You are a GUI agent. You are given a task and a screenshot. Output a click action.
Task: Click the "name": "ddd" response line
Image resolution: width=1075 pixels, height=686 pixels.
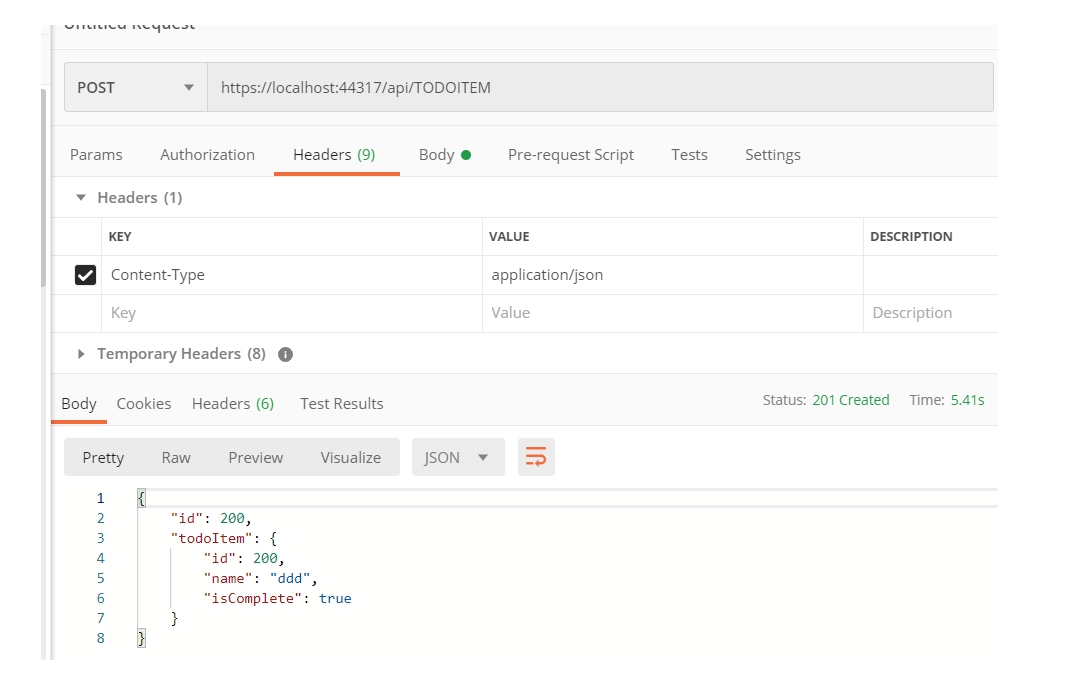260,578
